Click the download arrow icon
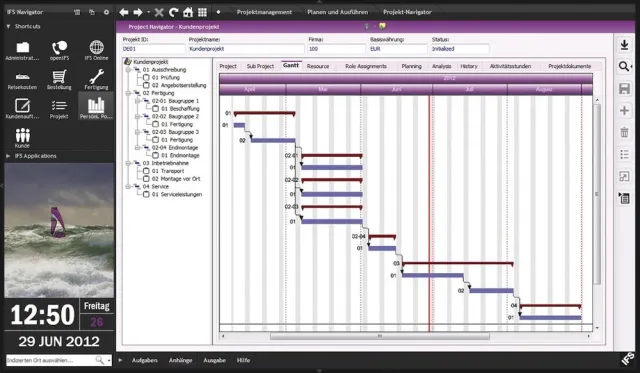The height and width of the screenshot is (373, 640). click(x=624, y=44)
